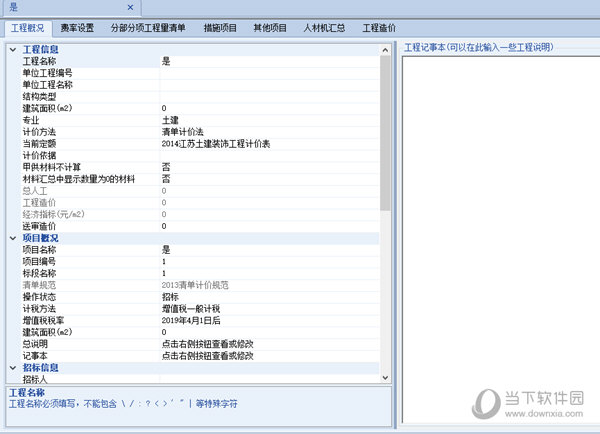
Task: Select the 计税方法 value 增值税一般计税
Action: [269, 309]
